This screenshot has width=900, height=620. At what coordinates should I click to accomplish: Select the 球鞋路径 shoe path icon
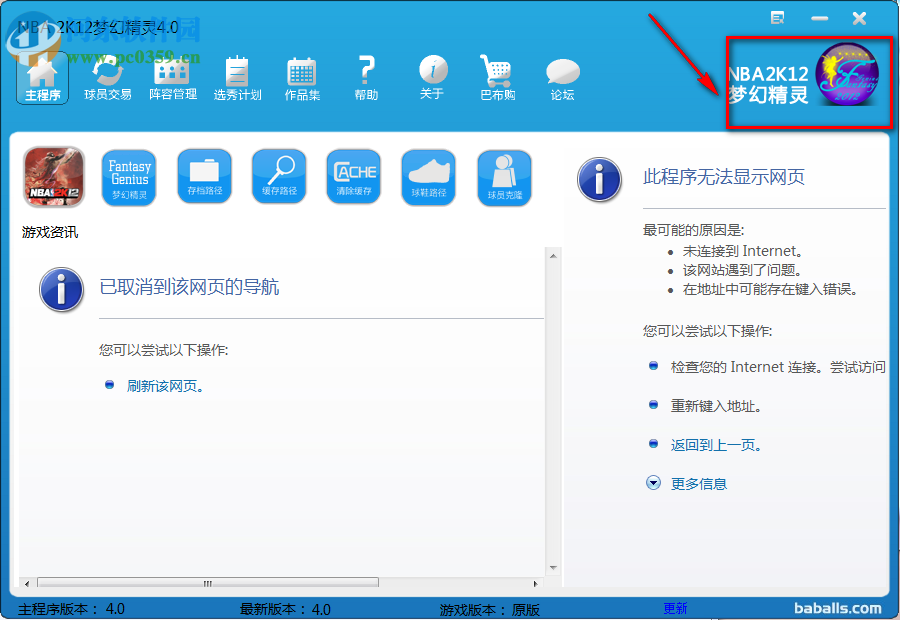[429, 178]
